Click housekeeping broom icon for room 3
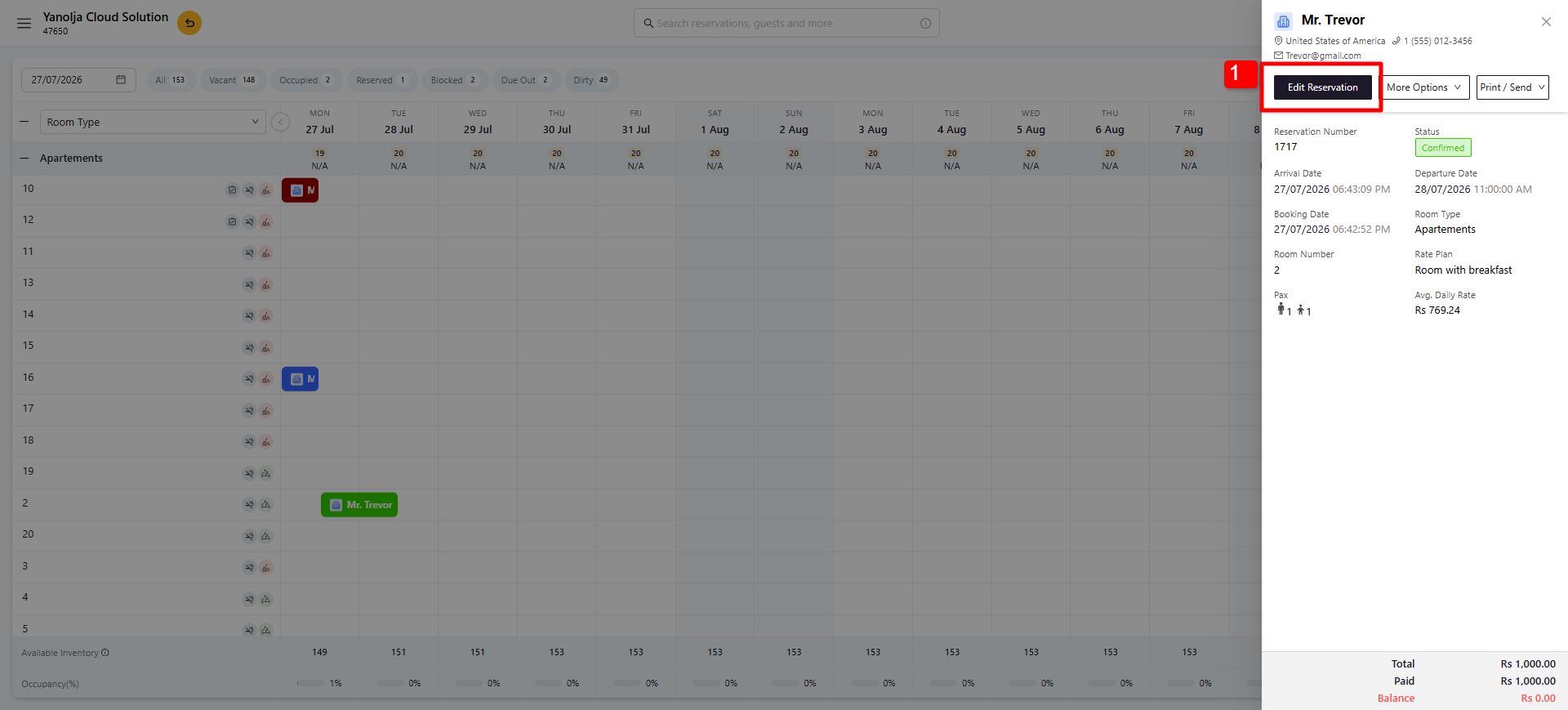Screen dimensions: 1568x710 [x=266, y=567]
